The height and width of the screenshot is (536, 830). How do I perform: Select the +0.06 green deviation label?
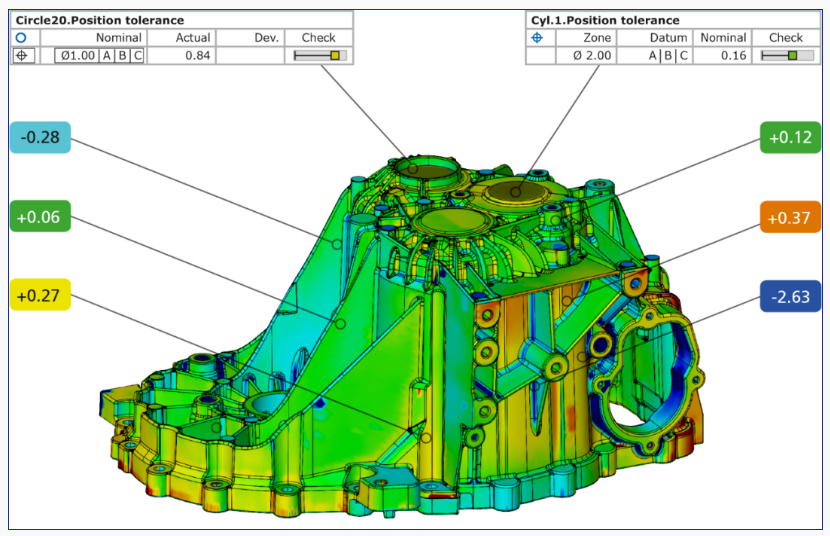coord(40,216)
